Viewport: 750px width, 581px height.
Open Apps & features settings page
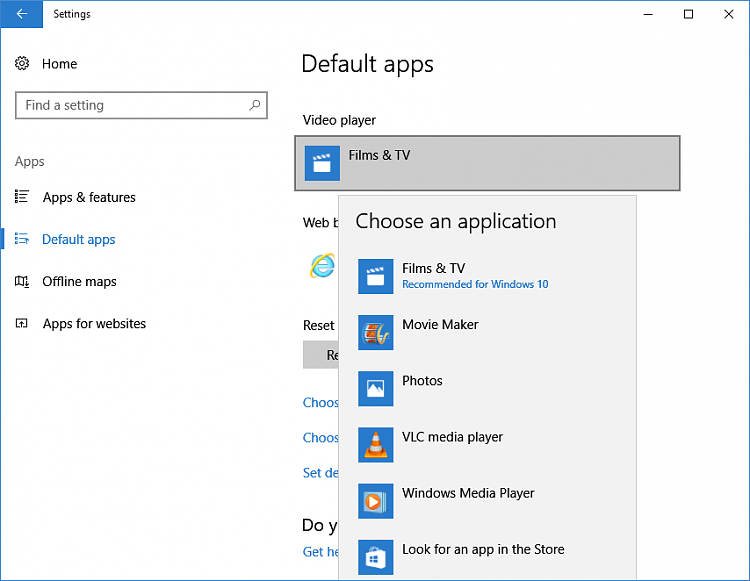tap(89, 198)
